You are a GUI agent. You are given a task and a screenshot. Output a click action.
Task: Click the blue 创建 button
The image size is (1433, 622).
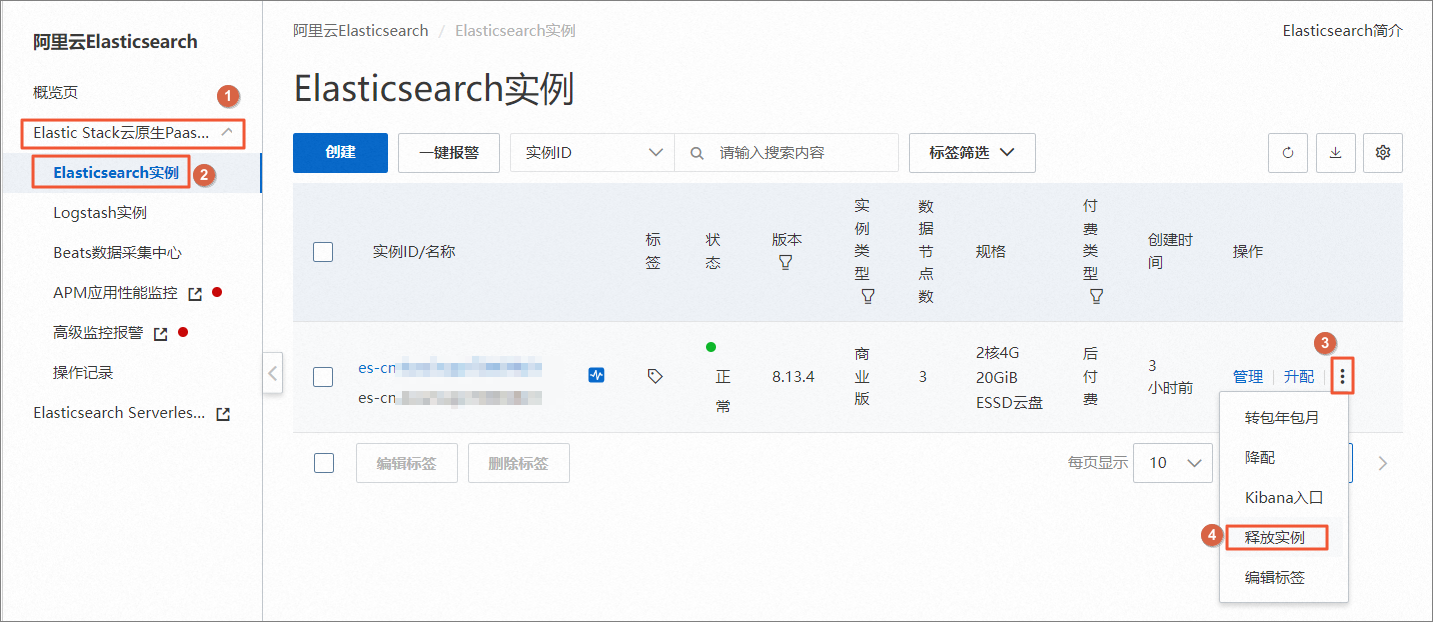[x=340, y=153]
